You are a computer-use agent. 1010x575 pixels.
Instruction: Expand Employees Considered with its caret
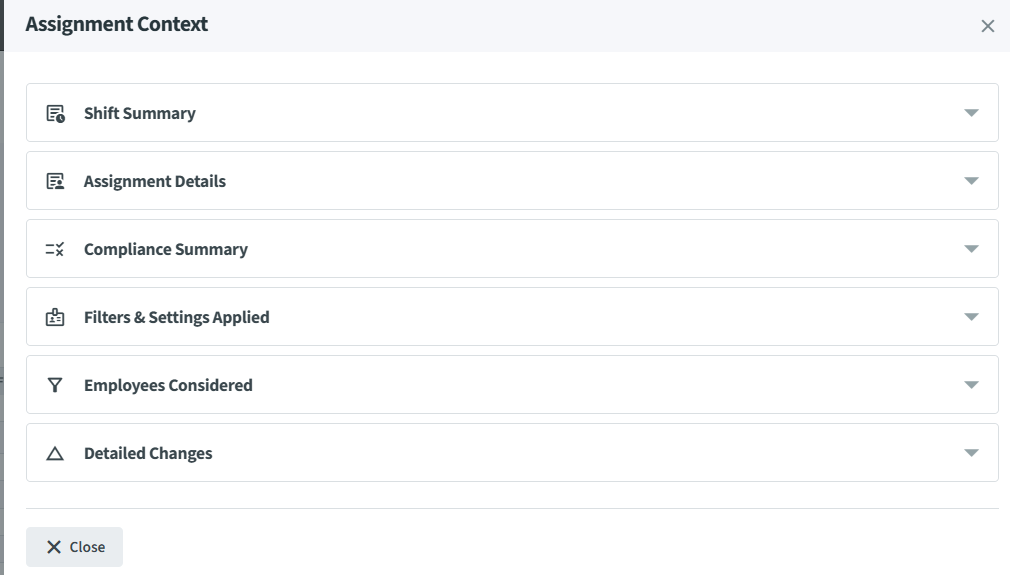(970, 385)
